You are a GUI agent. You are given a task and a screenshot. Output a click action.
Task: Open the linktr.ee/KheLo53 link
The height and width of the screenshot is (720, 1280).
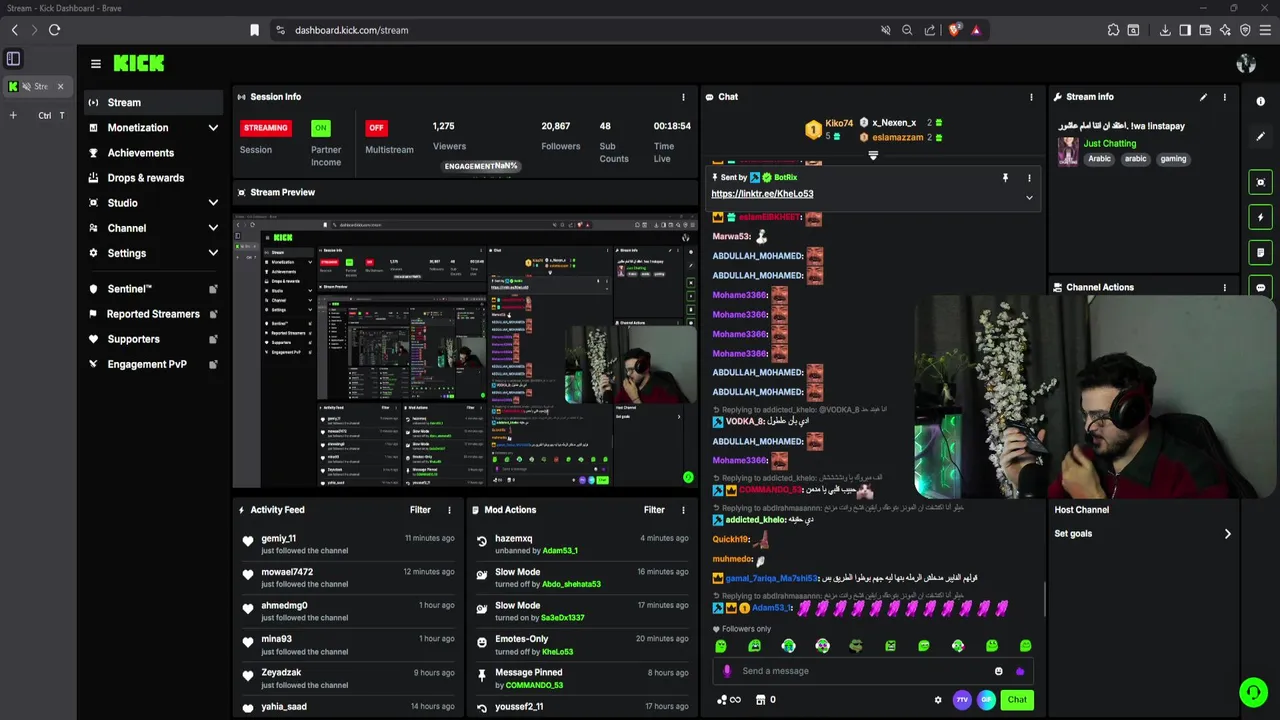click(x=762, y=194)
